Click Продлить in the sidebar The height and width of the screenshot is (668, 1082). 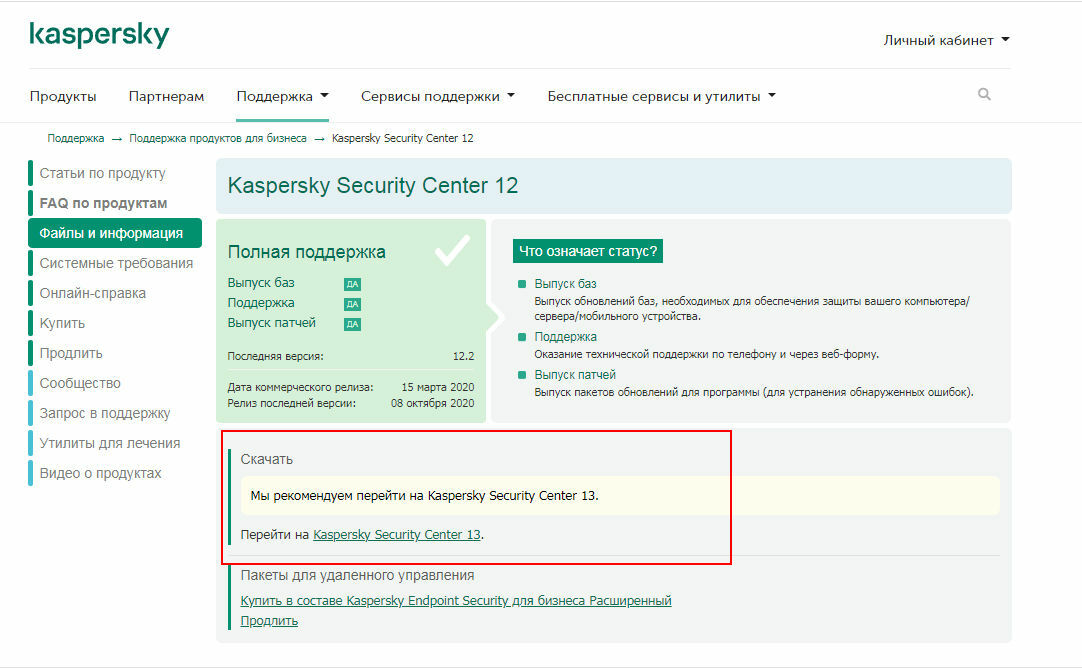70,353
